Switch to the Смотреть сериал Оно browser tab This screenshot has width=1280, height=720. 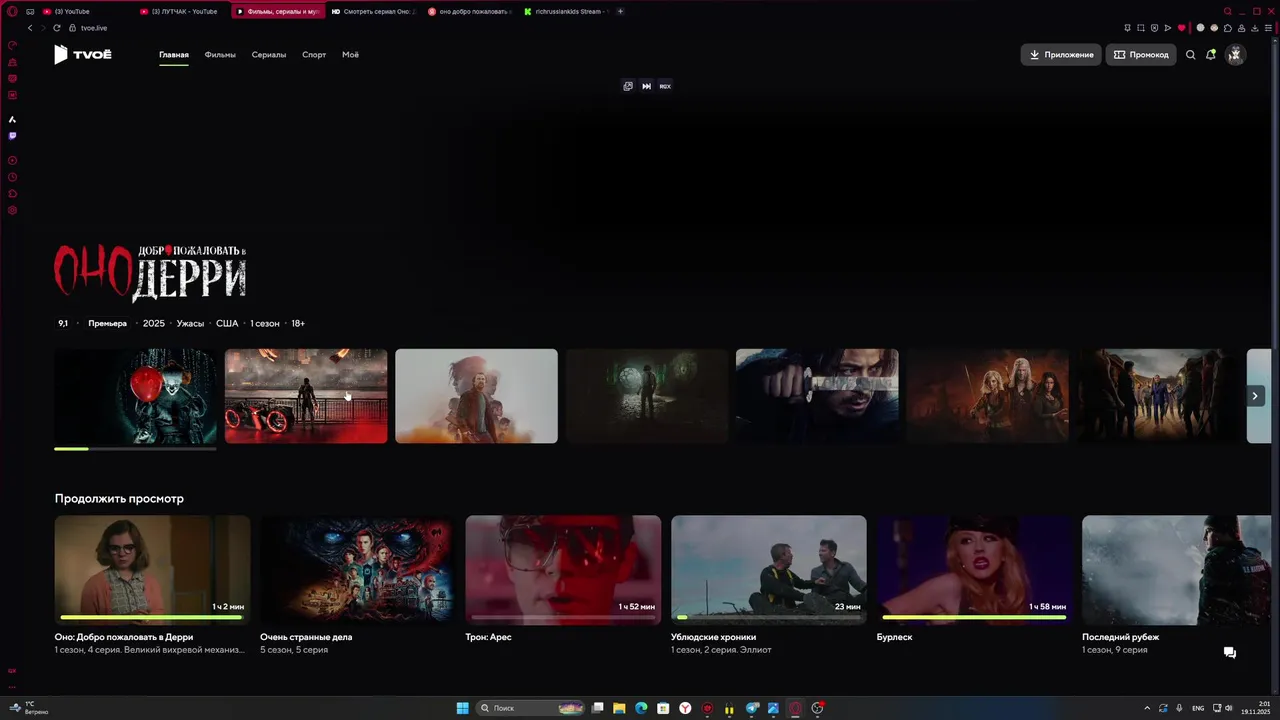[x=372, y=11]
